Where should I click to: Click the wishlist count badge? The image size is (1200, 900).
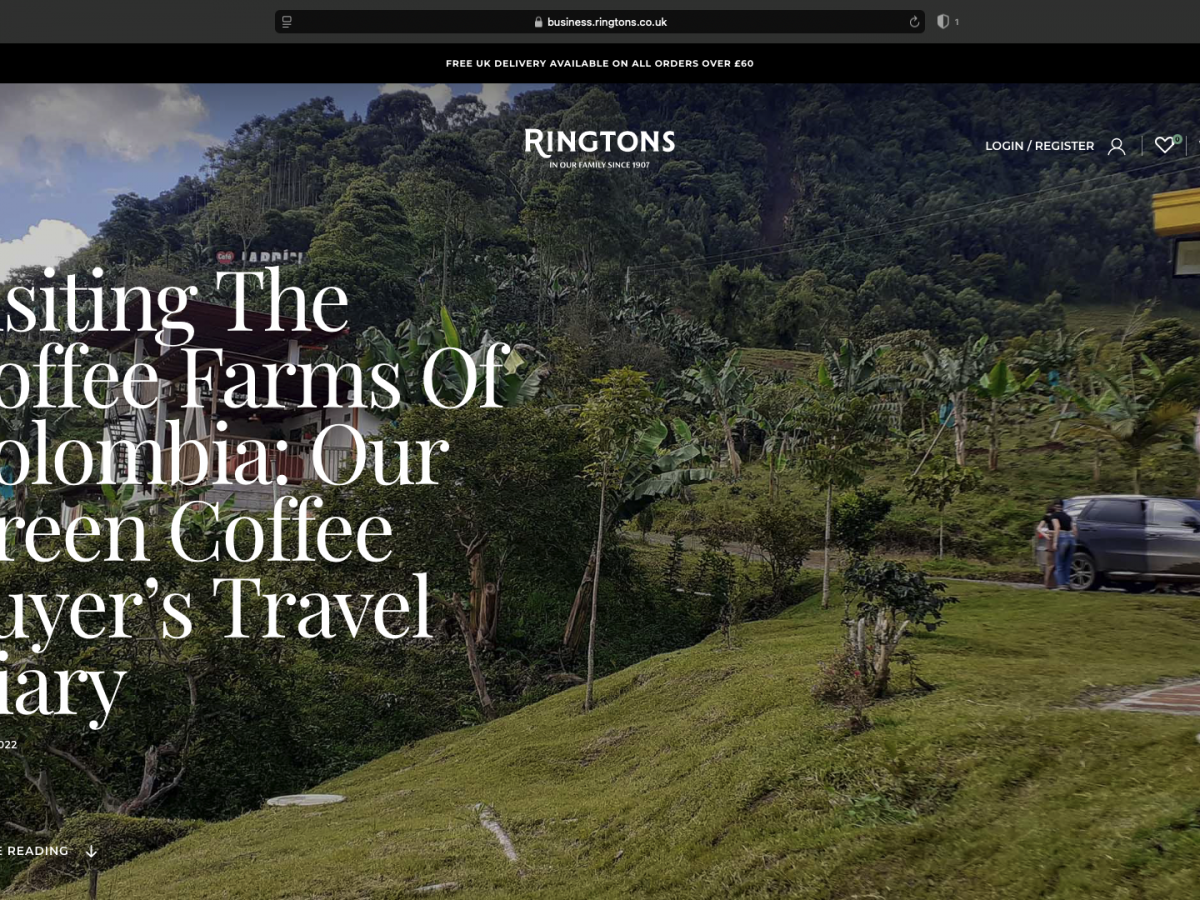coord(1177,139)
